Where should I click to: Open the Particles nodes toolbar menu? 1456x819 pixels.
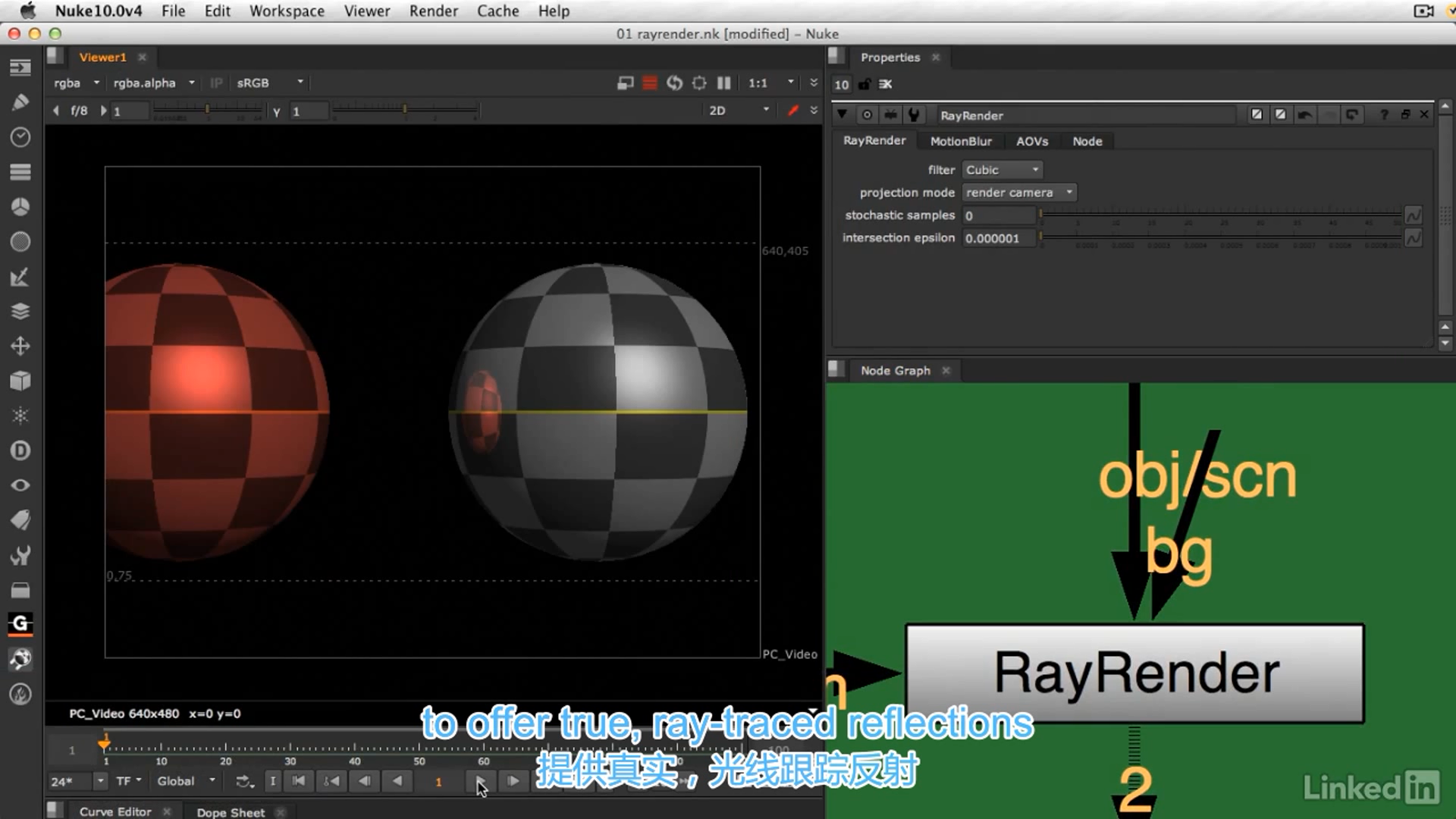pos(20,416)
